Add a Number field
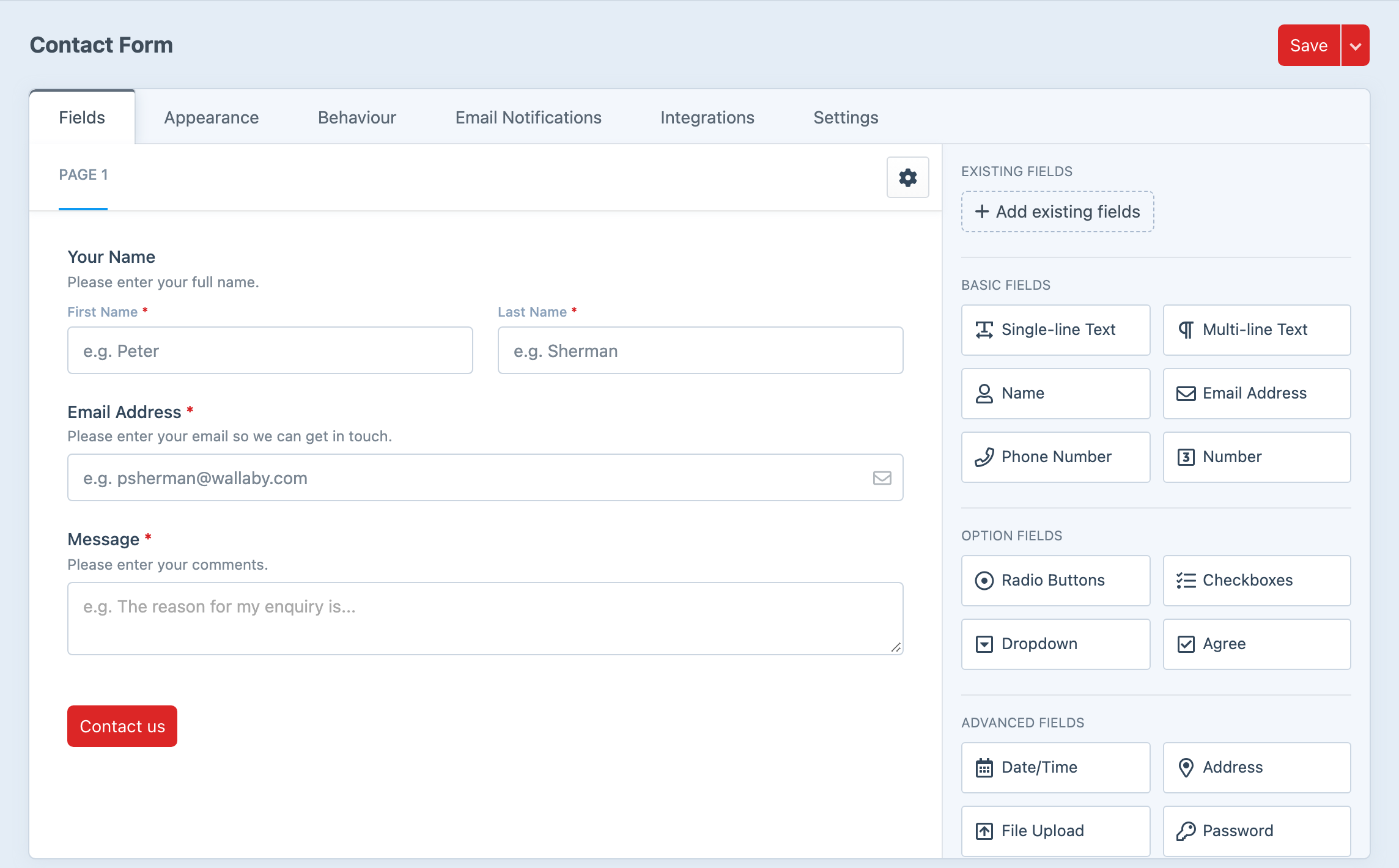This screenshot has height=868, width=1399. [x=1257, y=457]
